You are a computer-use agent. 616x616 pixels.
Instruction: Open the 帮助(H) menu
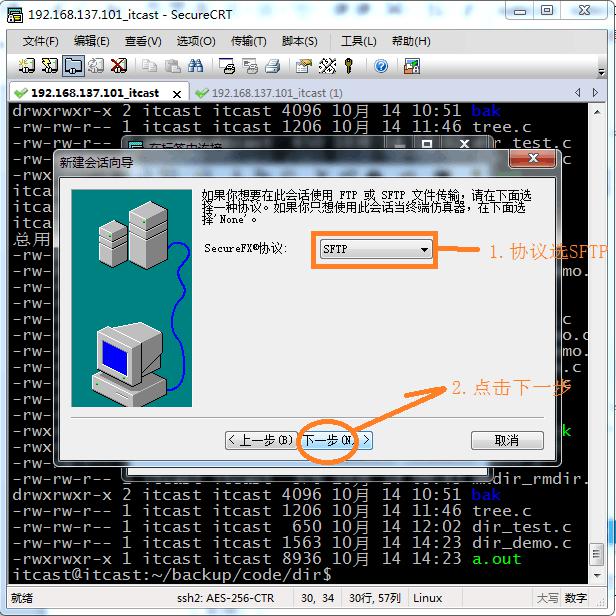[411, 41]
